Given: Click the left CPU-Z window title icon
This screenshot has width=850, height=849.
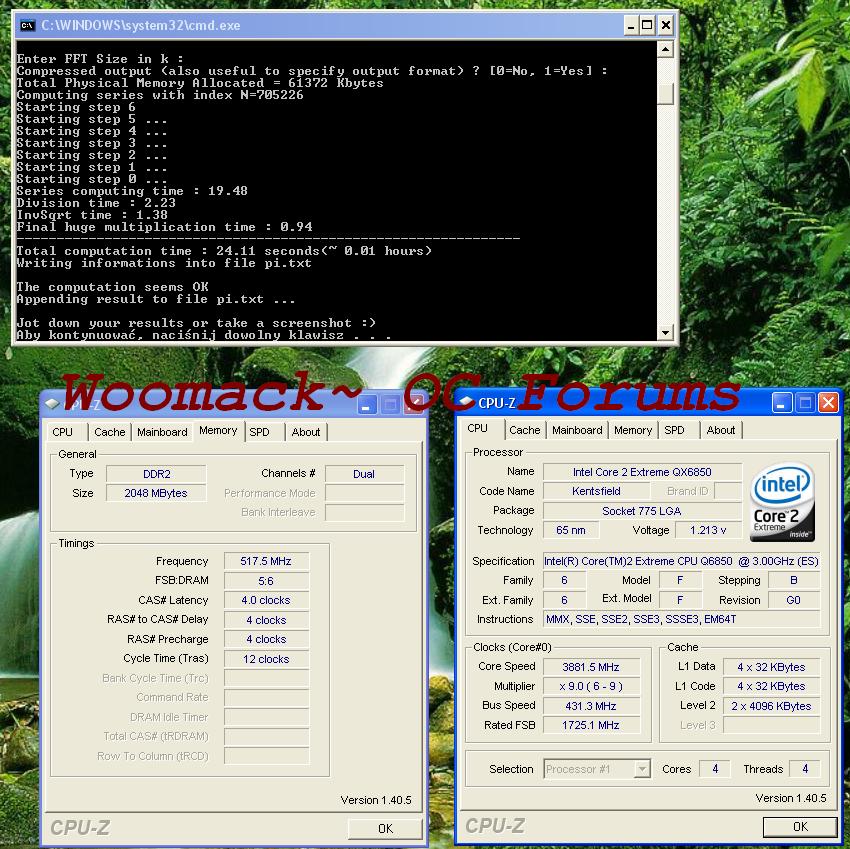Looking at the screenshot, I should (x=52, y=403).
